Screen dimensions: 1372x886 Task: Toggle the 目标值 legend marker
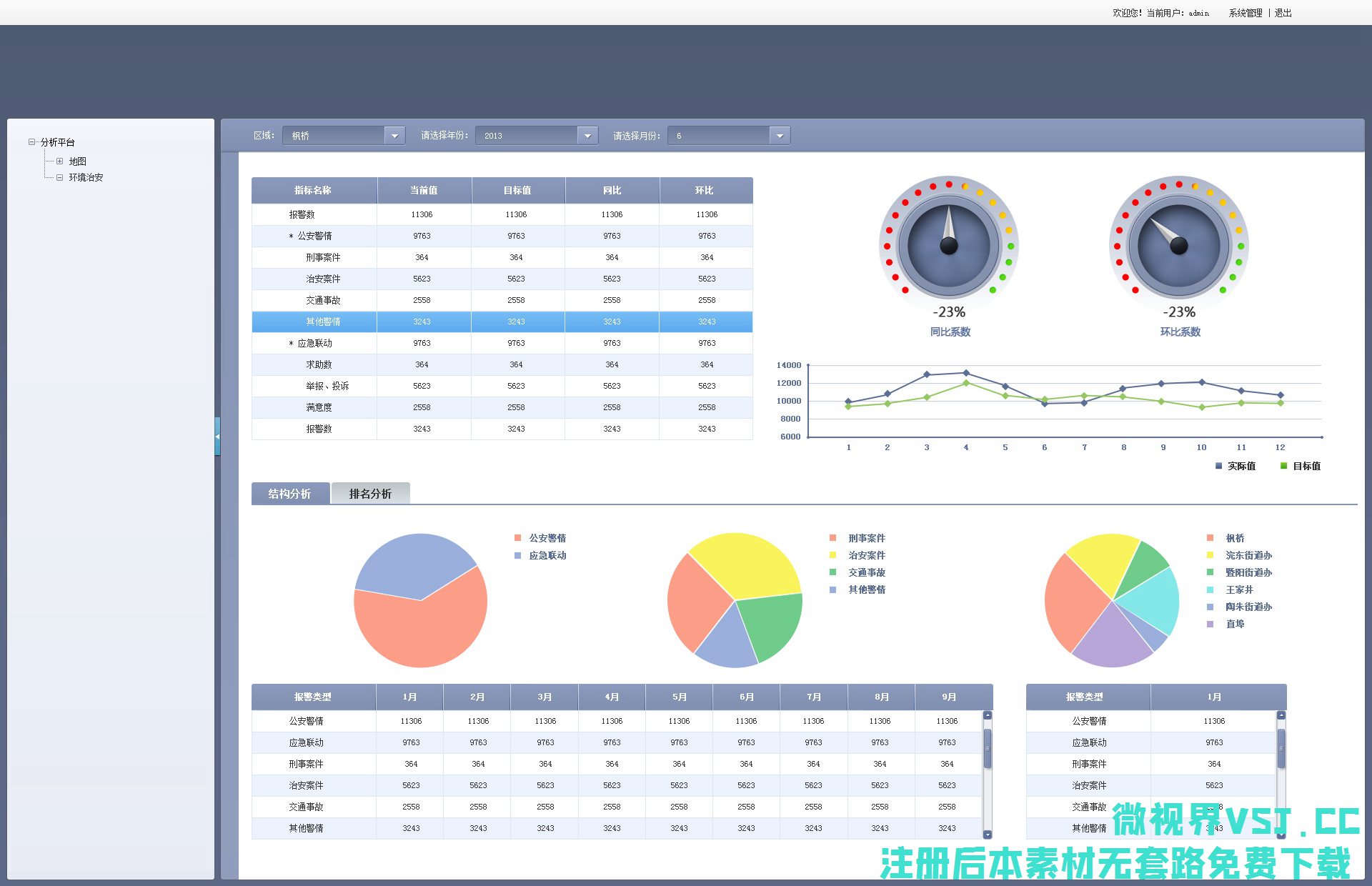coord(1283,466)
